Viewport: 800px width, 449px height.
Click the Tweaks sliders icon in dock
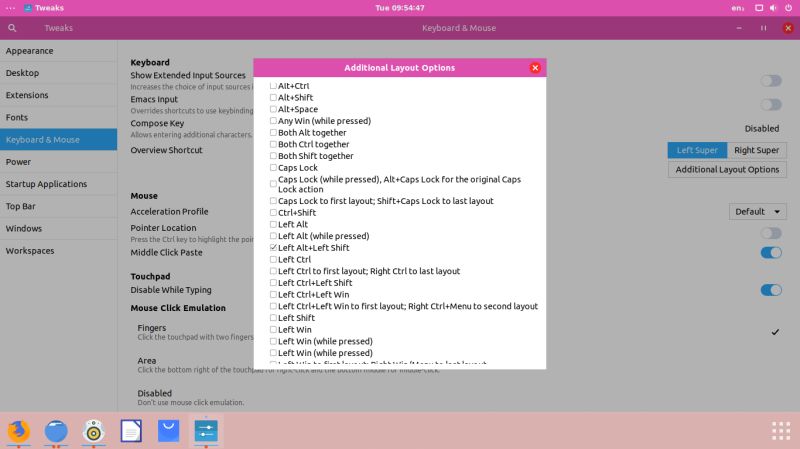pos(206,431)
